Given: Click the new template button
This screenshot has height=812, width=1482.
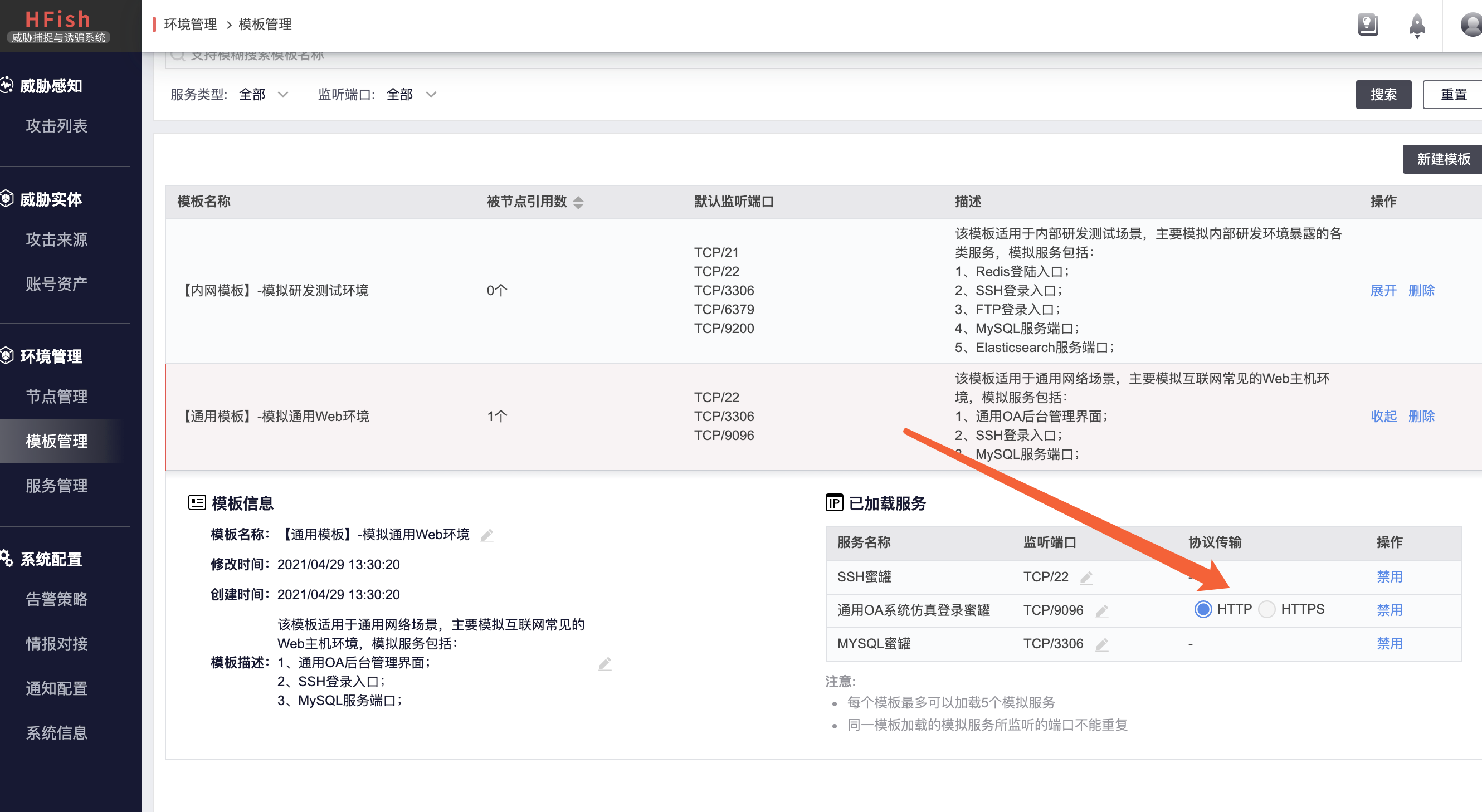Looking at the screenshot, I should tap(1442, 159).
